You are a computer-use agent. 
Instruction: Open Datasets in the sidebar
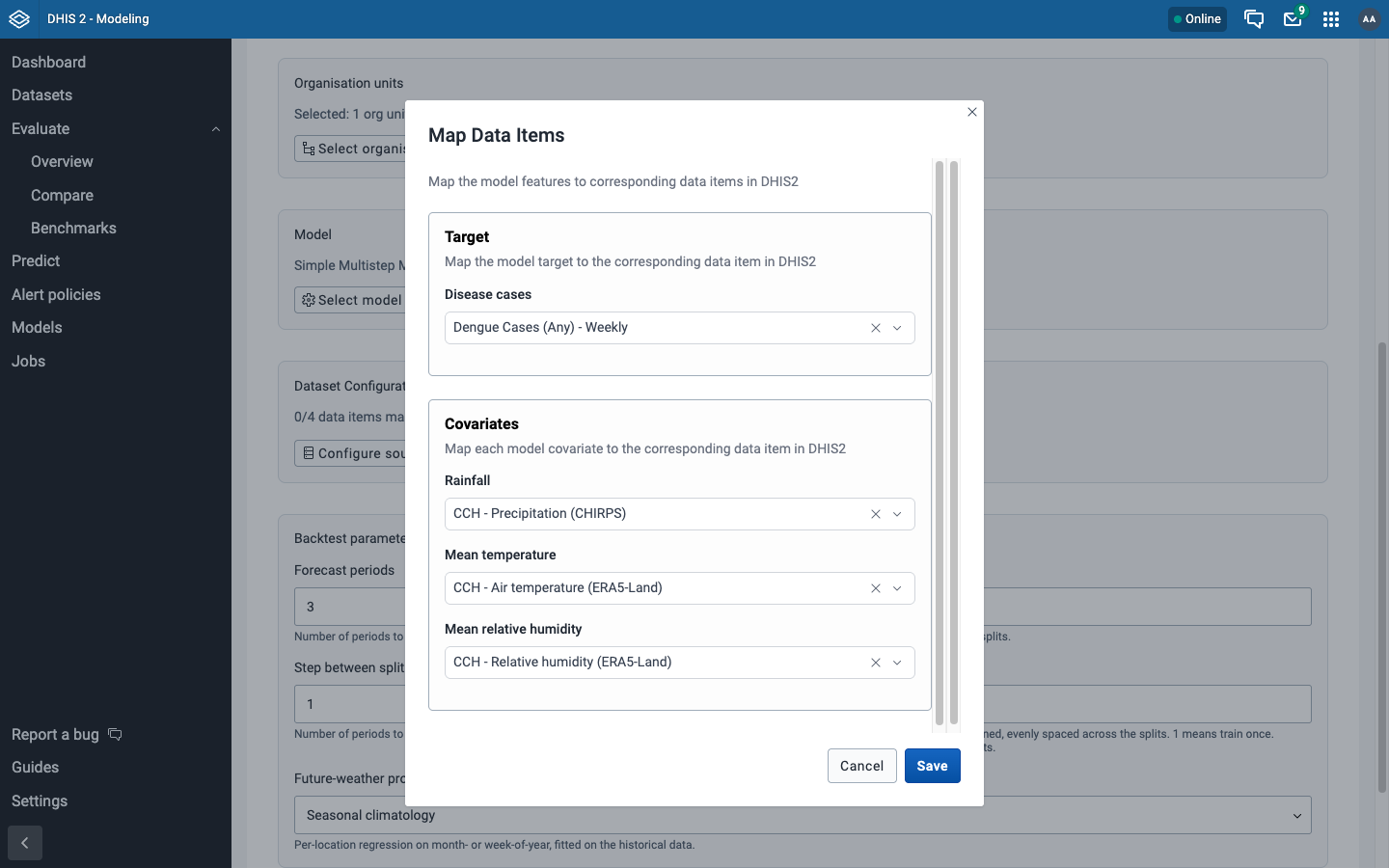(x=41, y=95)
